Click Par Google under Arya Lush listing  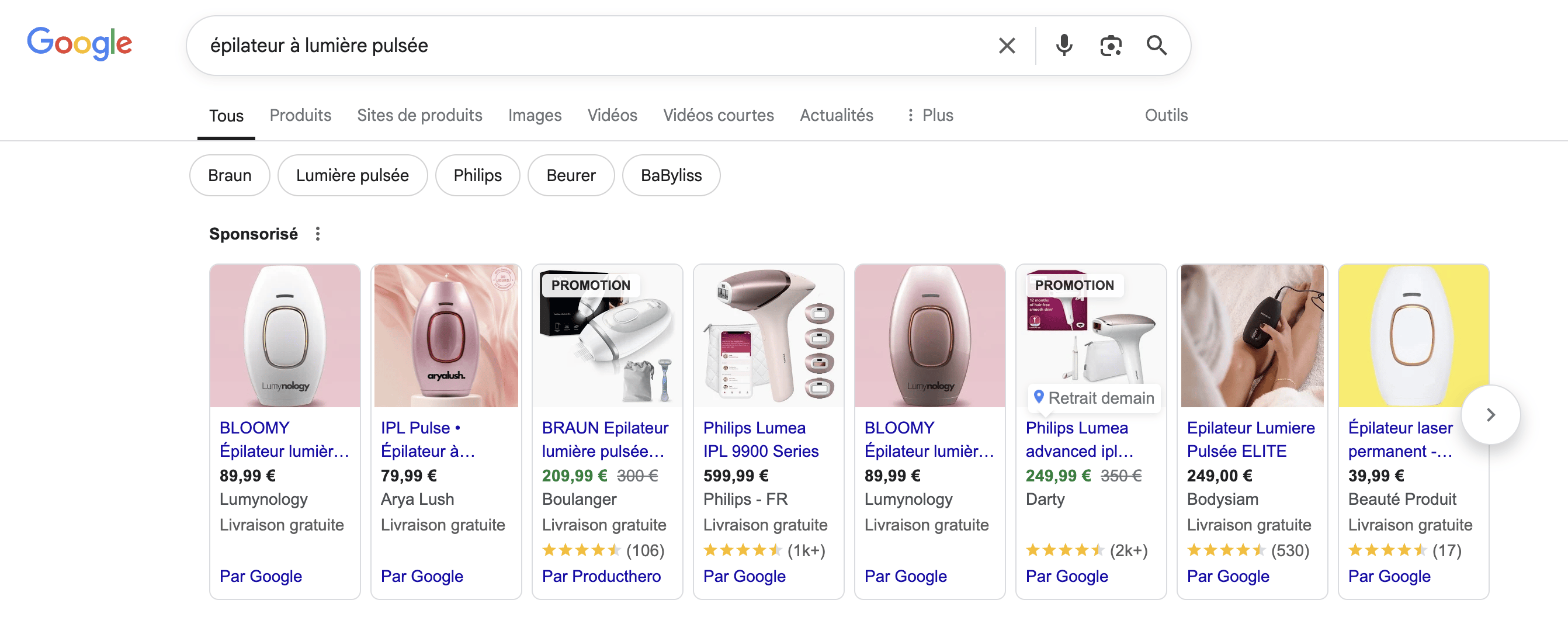coord(422,576)
